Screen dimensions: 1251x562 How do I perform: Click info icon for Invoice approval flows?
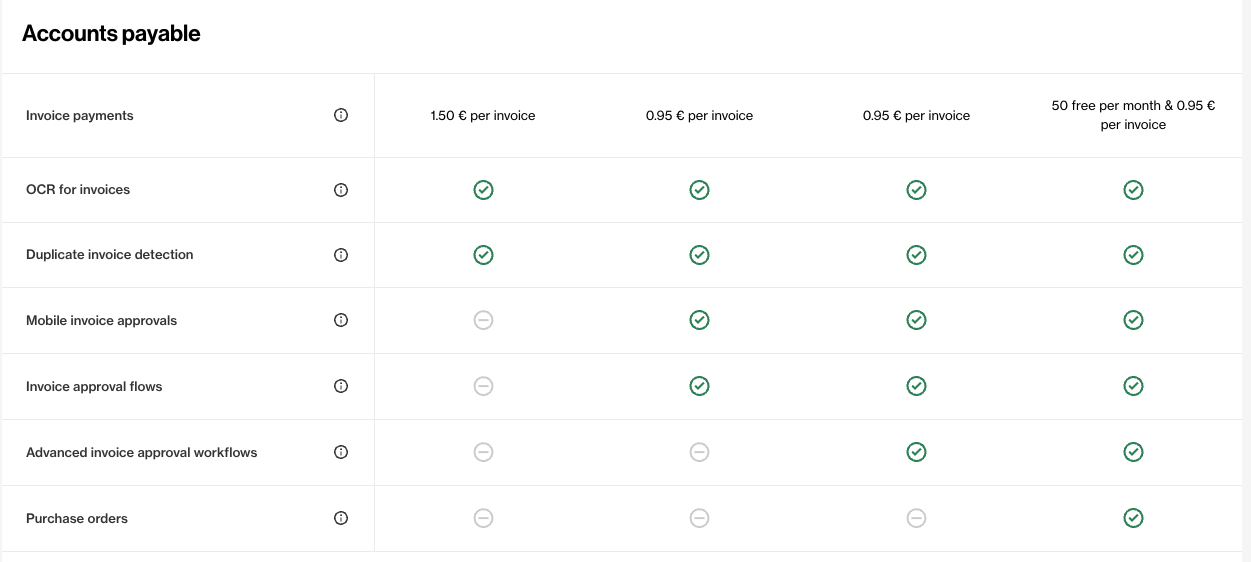click(x=341, y=386)
